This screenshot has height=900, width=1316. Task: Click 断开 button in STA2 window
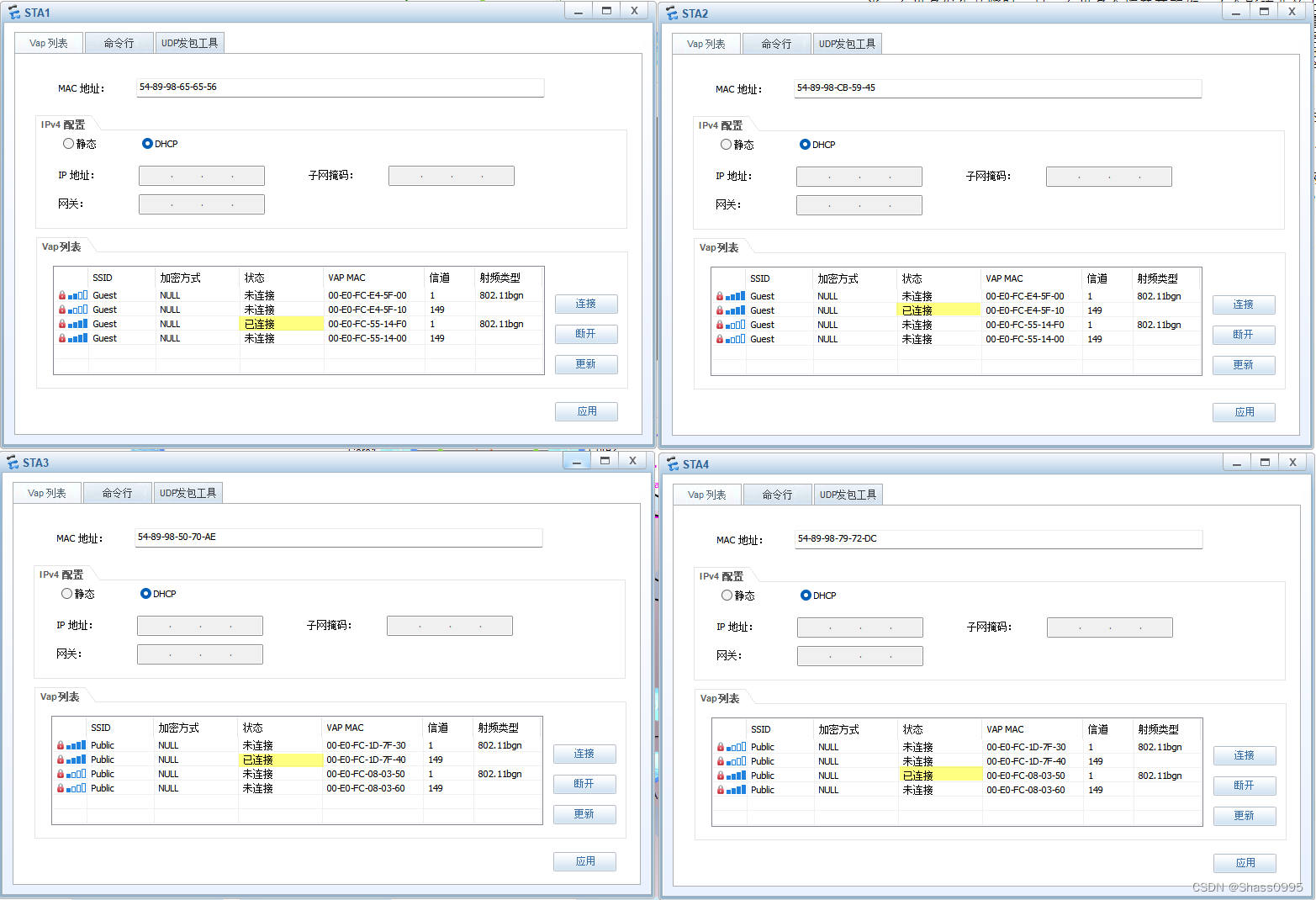pyautogui.click(x=1244, y=335)
